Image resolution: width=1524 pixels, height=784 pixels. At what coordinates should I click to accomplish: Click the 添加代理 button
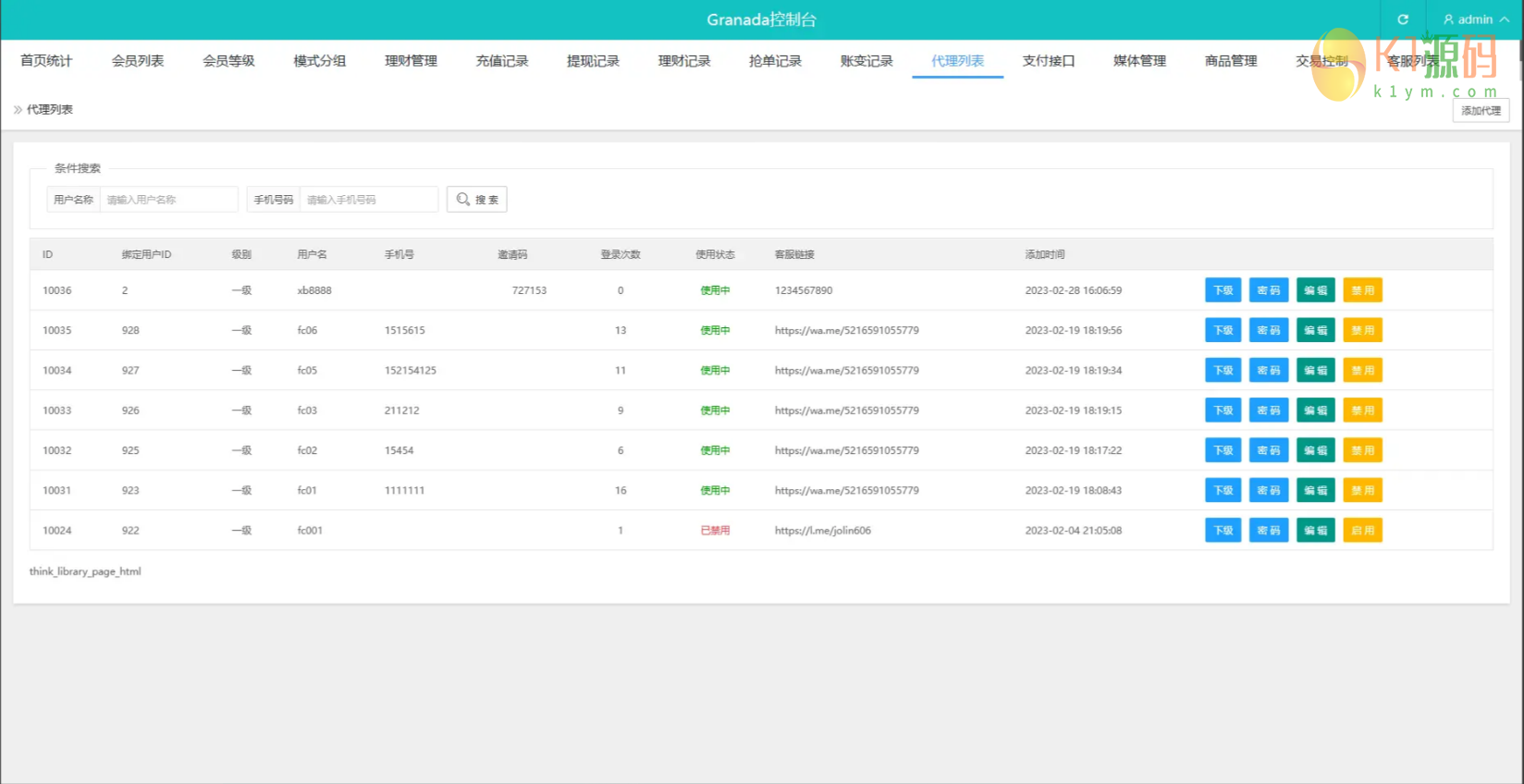click(1481, 111)
